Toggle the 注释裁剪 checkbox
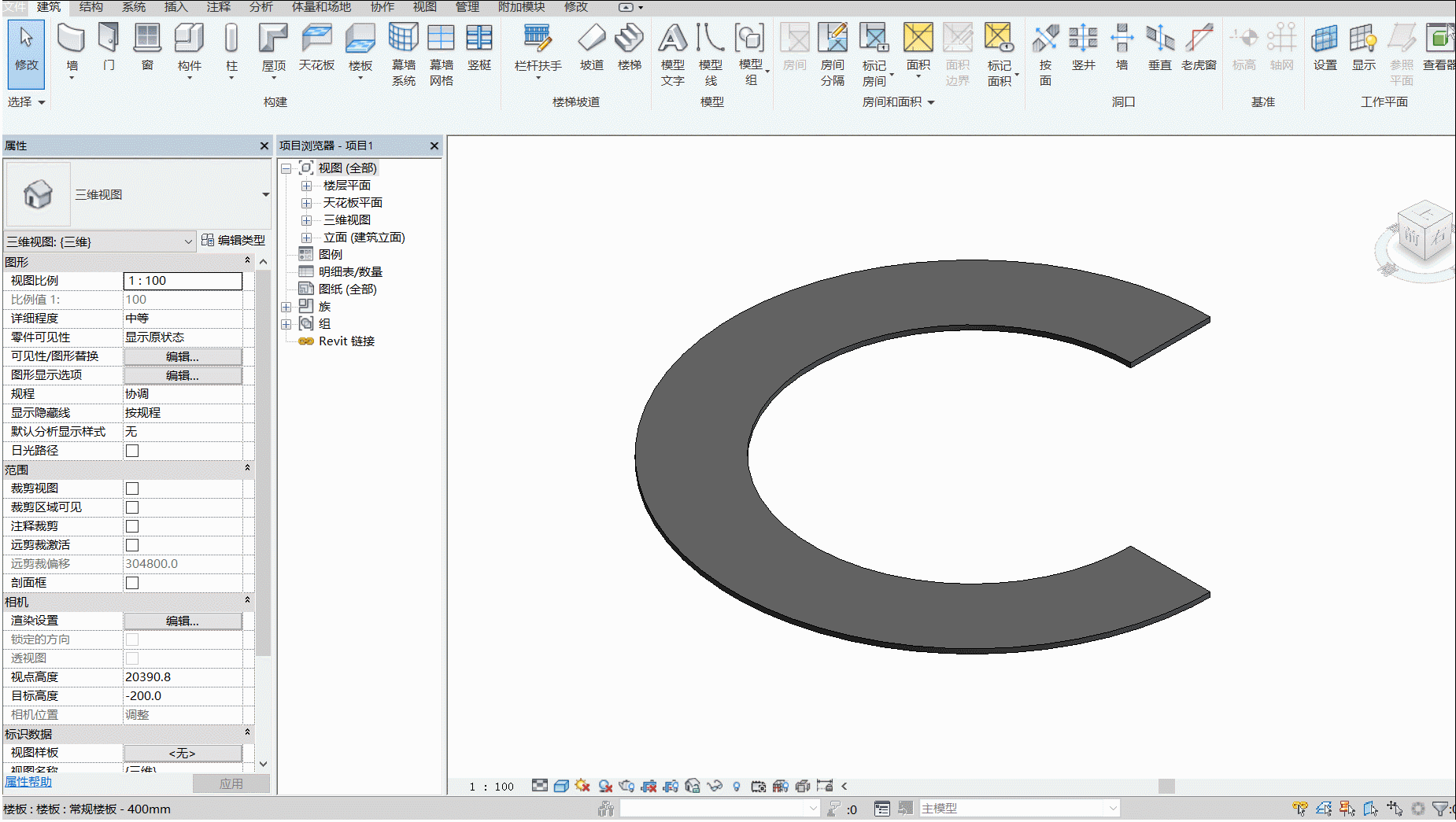 (132, 526)
